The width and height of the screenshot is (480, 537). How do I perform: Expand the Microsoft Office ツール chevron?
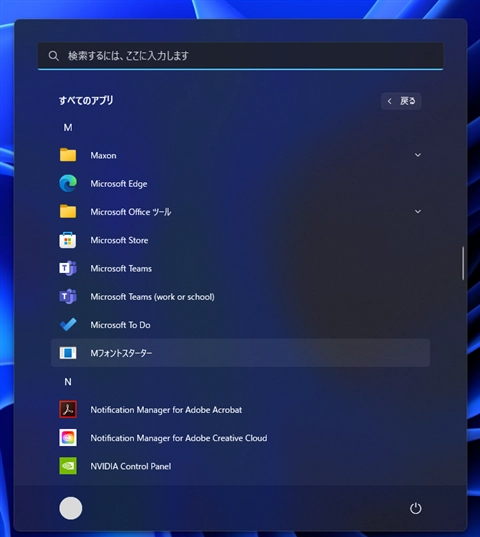tap(418, 212)
